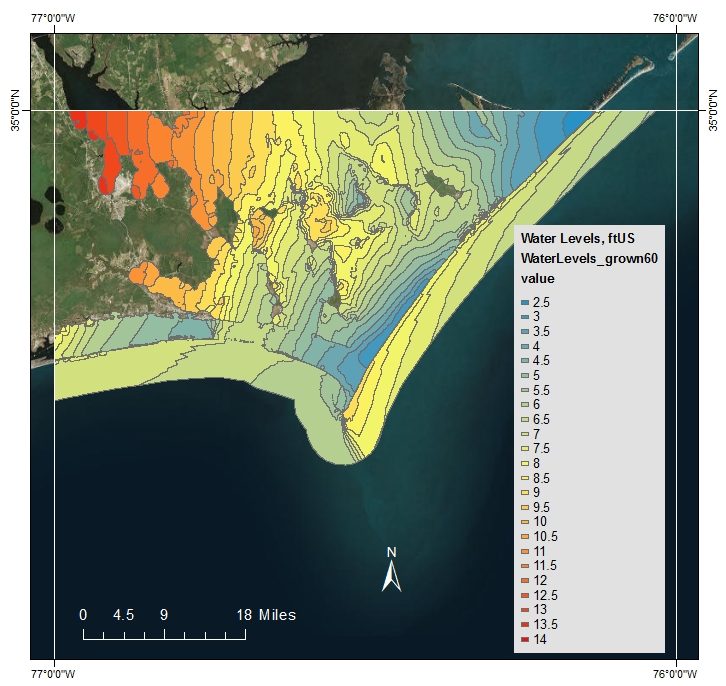The image size is (726, 686).
Task: Select the WaterLevels_grown60 layer name
Action: point(589,258)
